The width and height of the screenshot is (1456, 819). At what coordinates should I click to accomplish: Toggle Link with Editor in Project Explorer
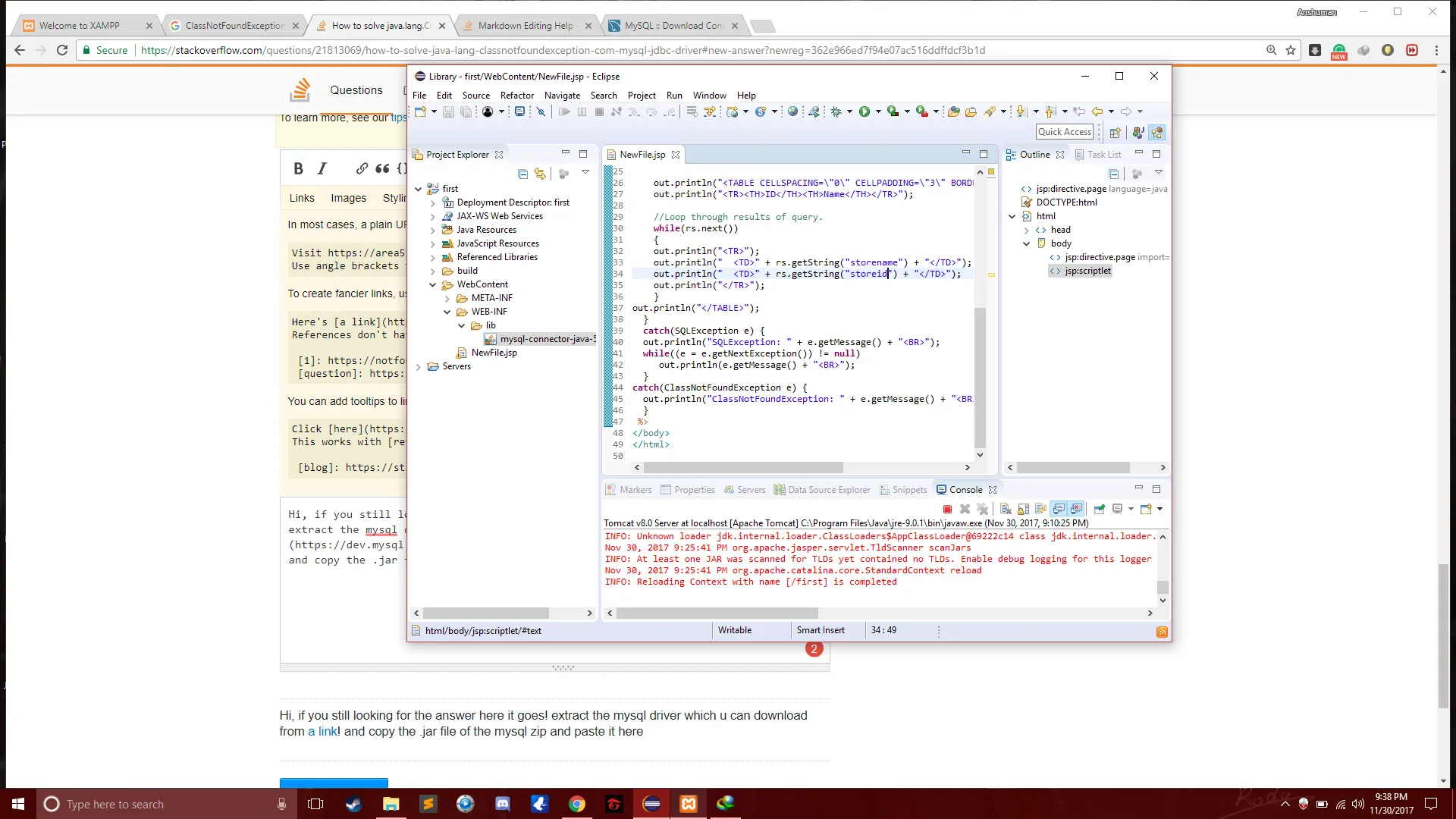[540, 174]
